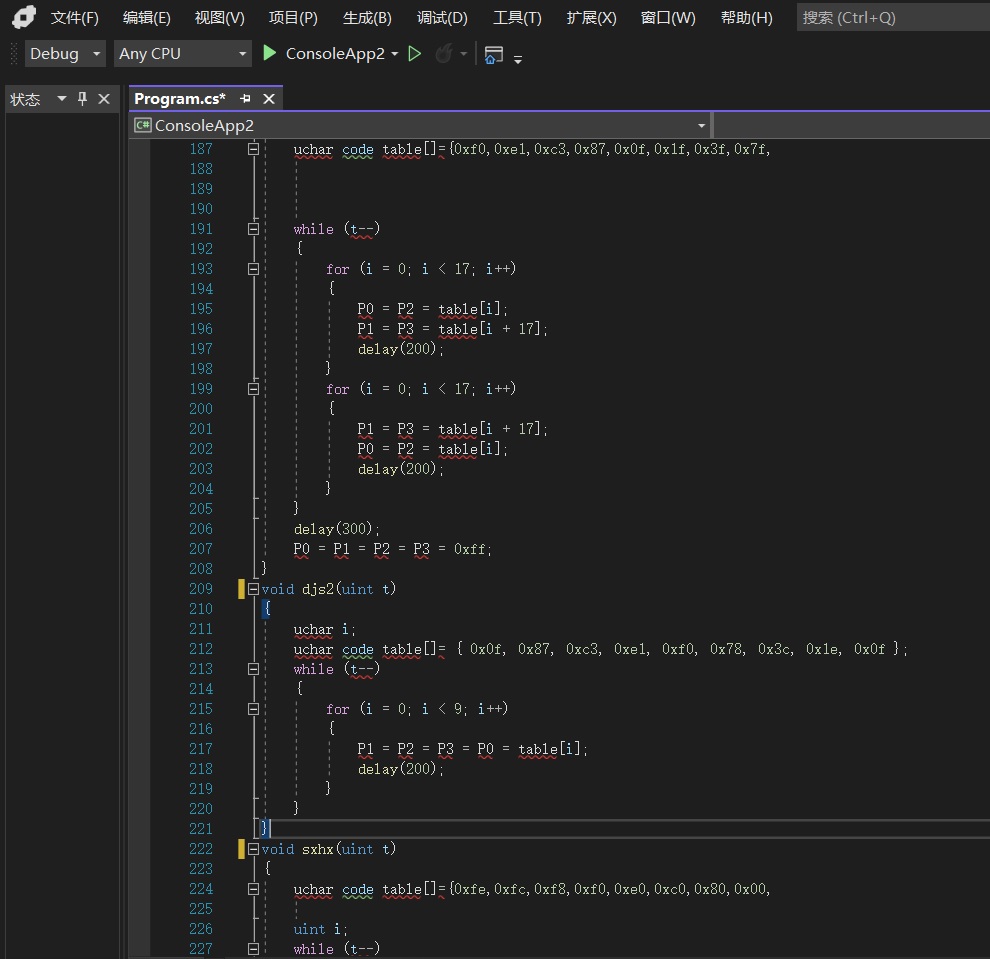Click the yellow change marker at line 209

(x=241, y=589)
